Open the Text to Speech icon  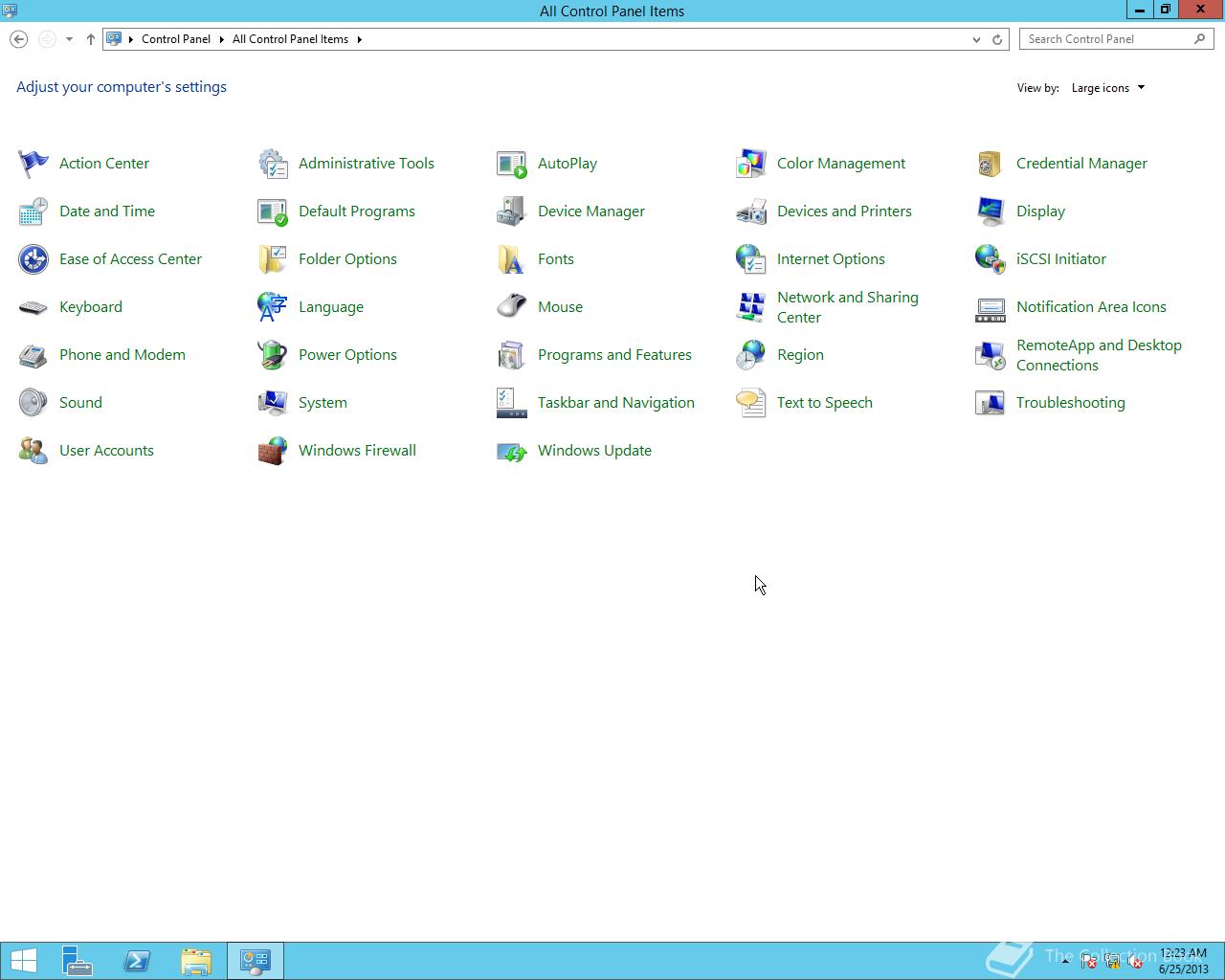click(x=751, y=403)
